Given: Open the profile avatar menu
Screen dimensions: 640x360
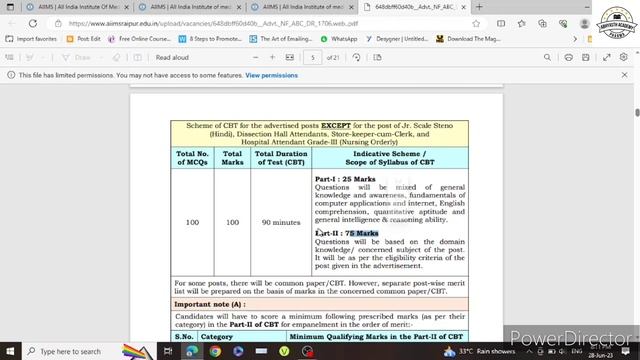Looking at the screenshot, I should (584, 24).
